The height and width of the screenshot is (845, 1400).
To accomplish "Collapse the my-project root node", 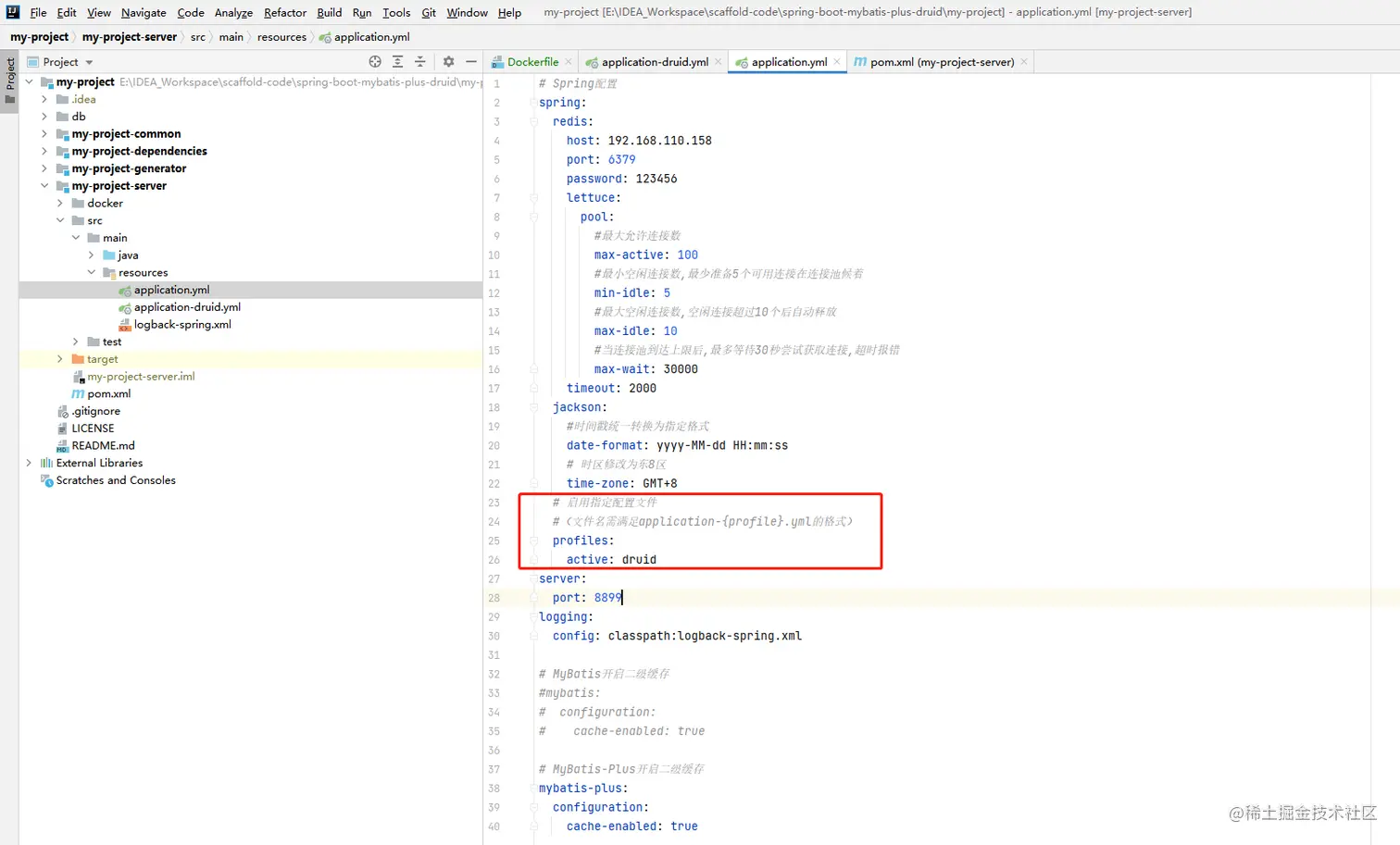I will pyautogui.click(x=29, y=81).
